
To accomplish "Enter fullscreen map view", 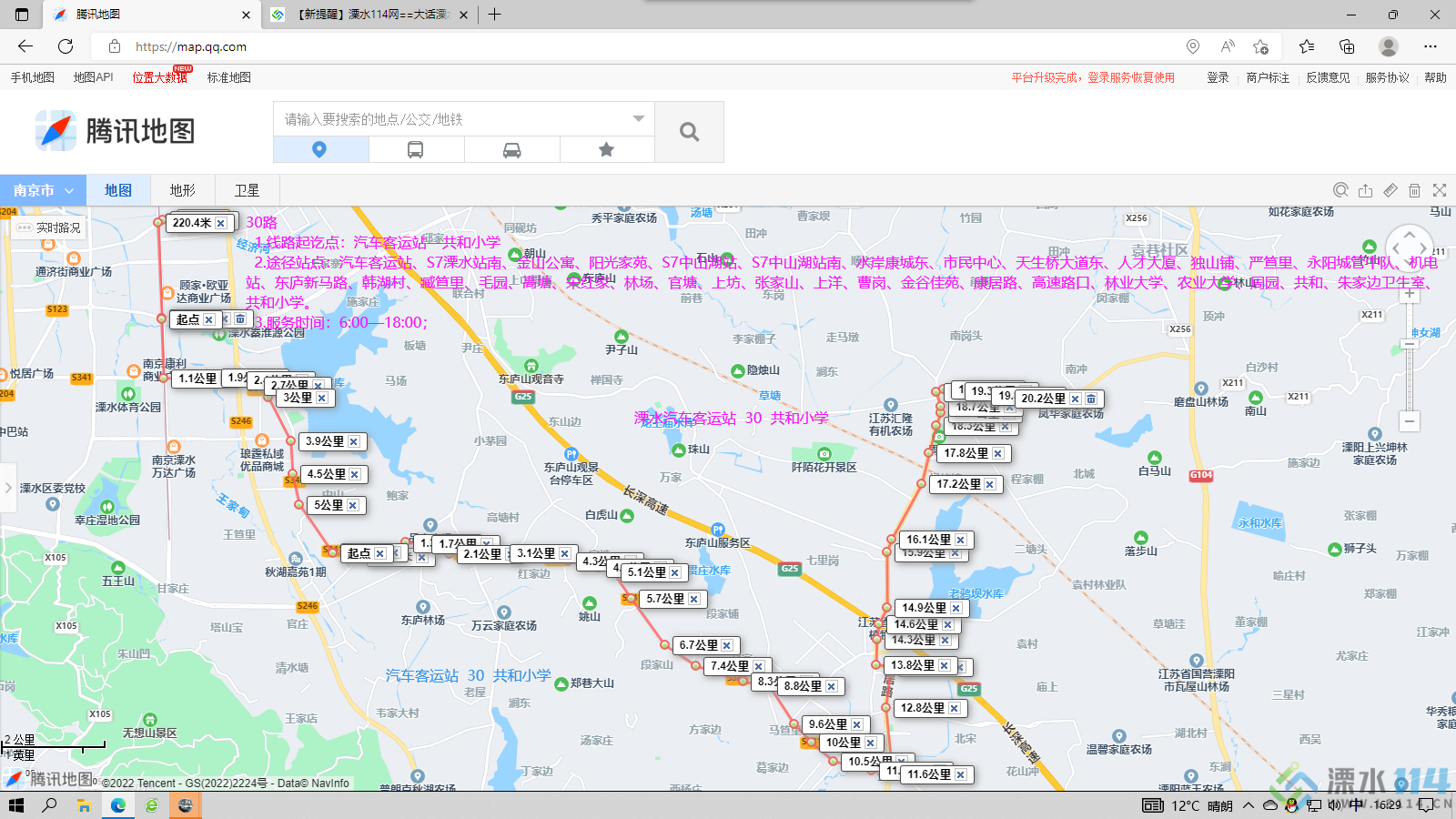I will click(x=1439, y=190).
